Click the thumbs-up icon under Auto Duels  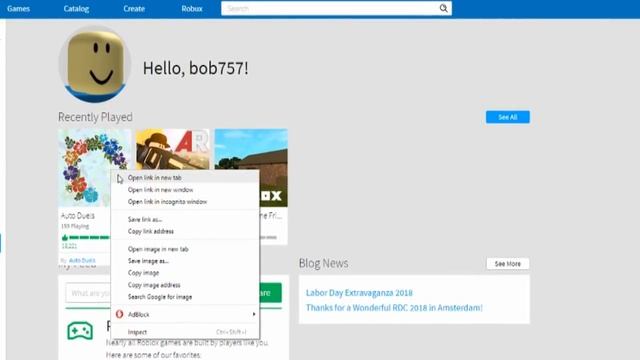pos(64,237)
